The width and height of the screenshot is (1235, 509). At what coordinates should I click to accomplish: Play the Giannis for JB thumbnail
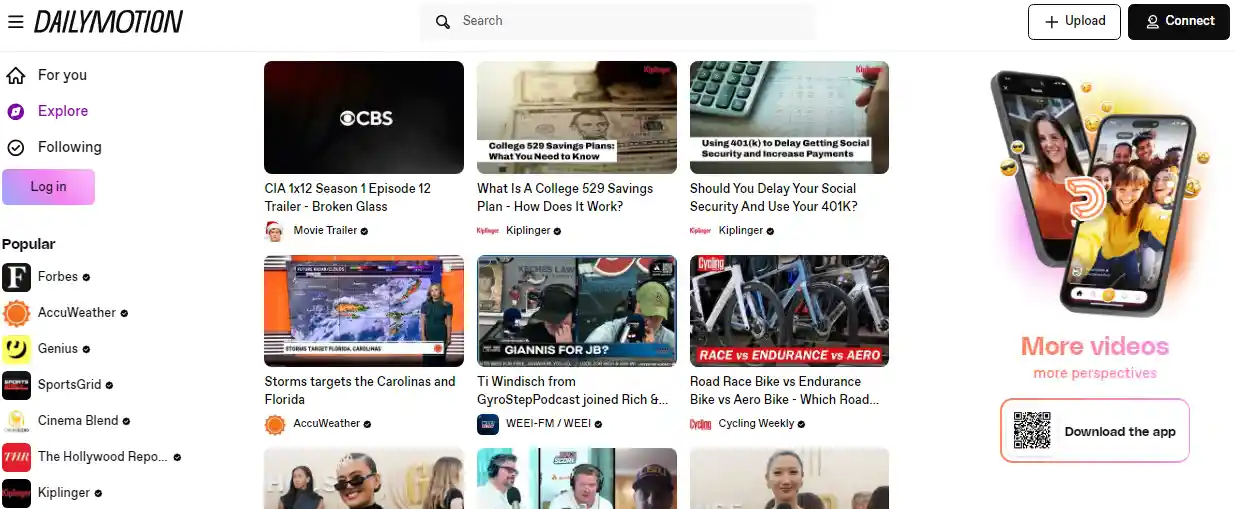(577, 311)
